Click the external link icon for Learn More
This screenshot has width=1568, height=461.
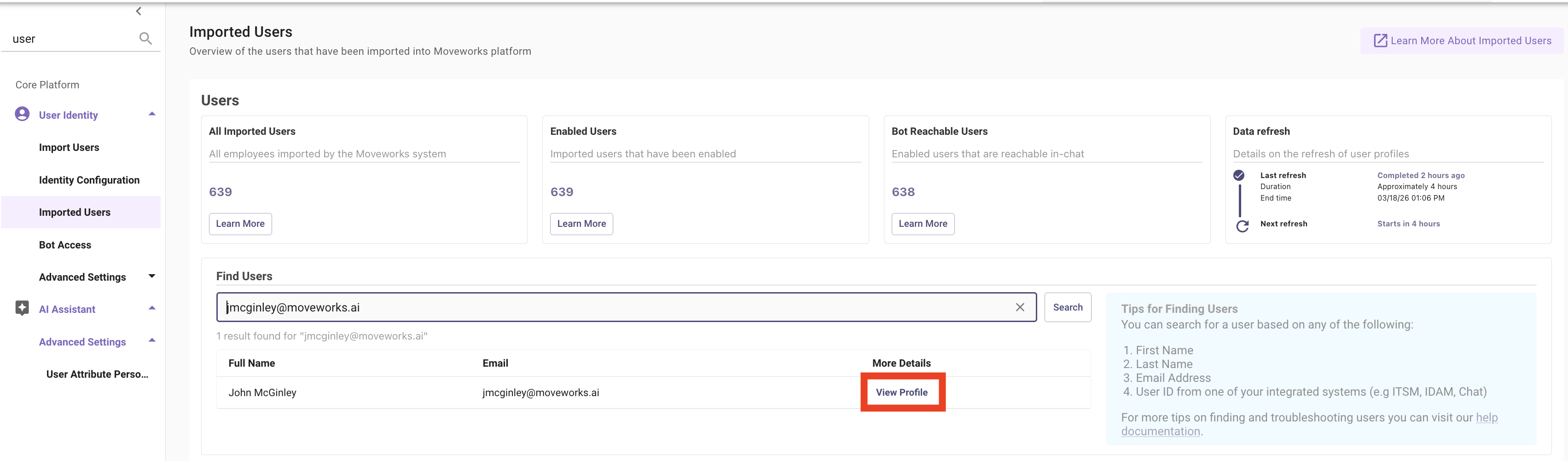1380,41
